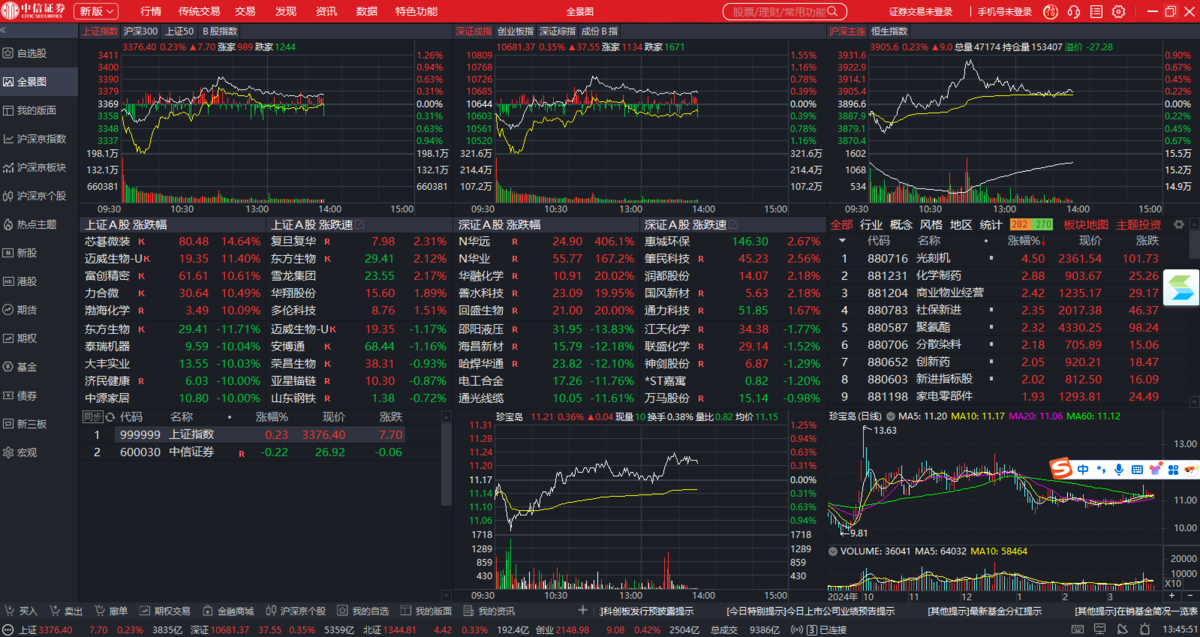Toggle the Sogou IME 中 Chinese/English mode

[1083, 469]
